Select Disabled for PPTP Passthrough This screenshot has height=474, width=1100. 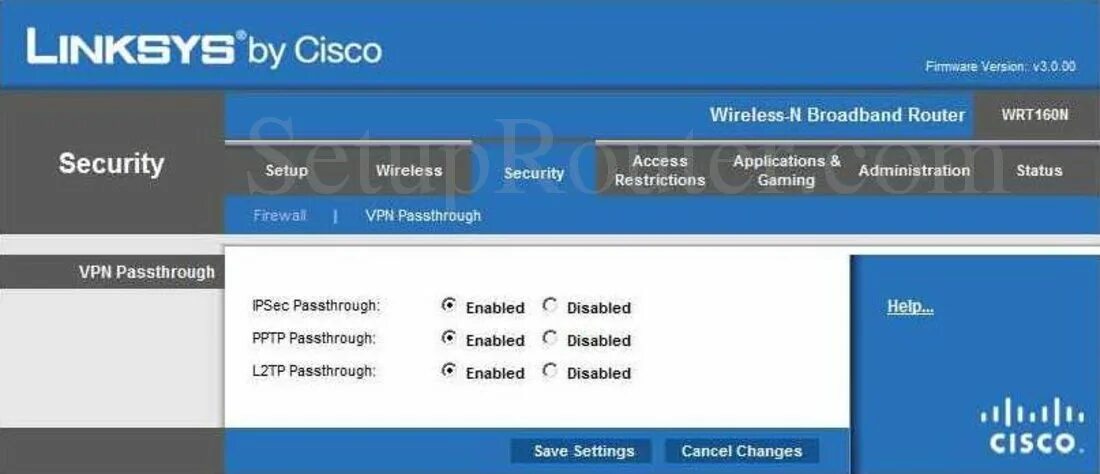(x=550, y=338)
